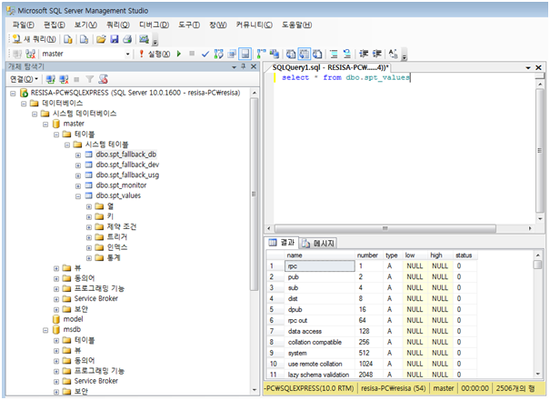550x400 pixels.
Task: Collapse the msdb database node
Action: 46,330
